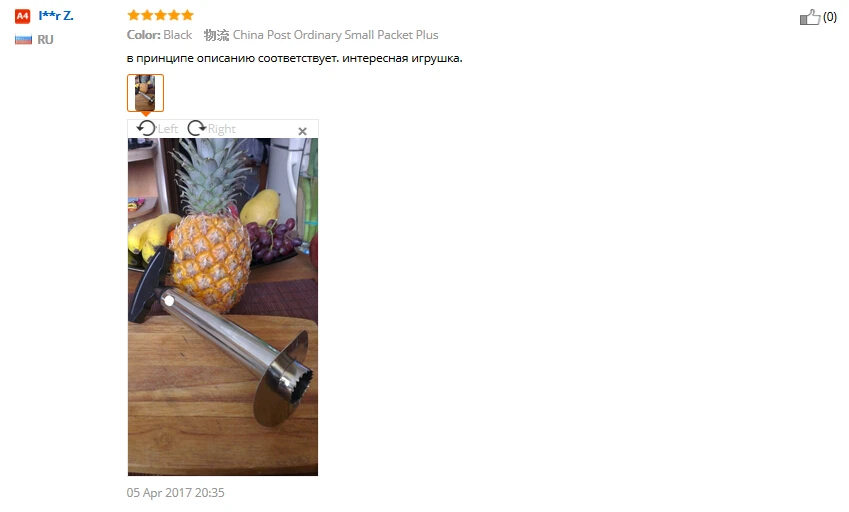Click the five-star rating
The image size is (849, 512).
coord(160,15)
